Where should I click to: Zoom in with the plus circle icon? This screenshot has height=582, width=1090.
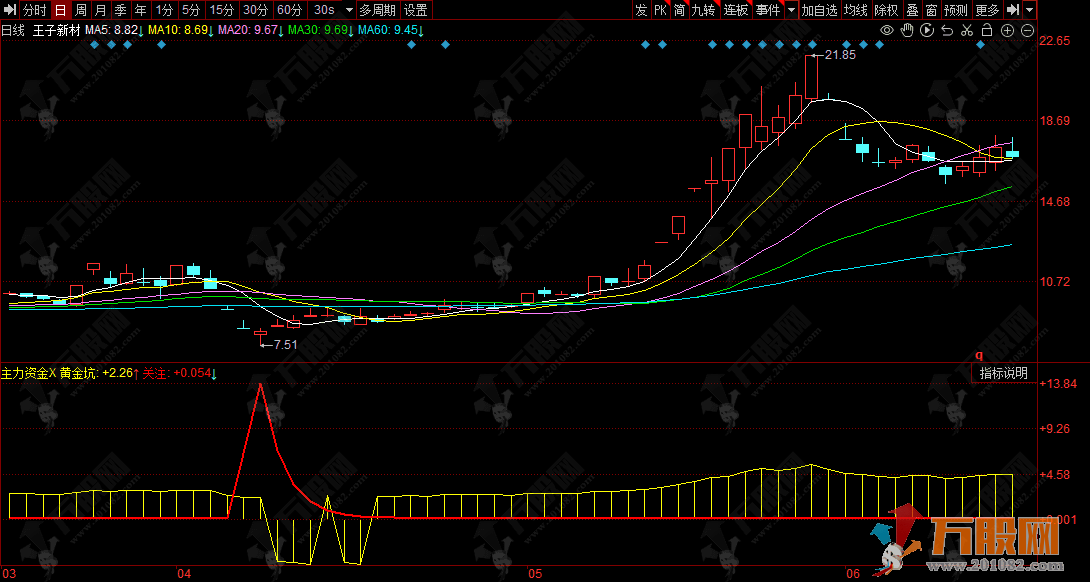click(x=1007, y=30)
